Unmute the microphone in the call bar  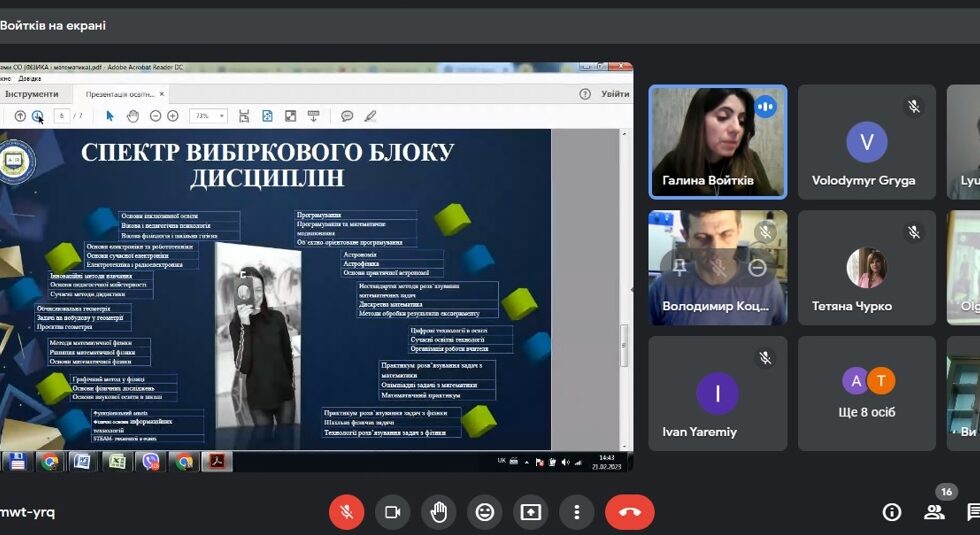point(346,512)
